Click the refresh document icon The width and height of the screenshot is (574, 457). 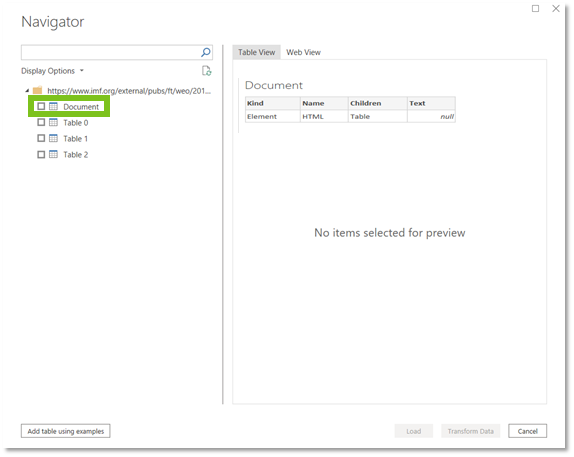pos(207,71)
